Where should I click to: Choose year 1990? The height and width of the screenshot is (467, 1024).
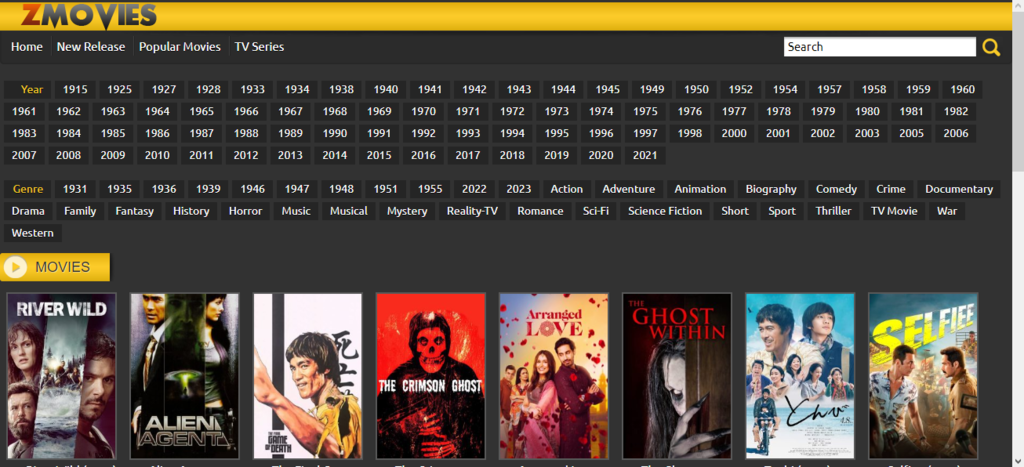point(334,133)
